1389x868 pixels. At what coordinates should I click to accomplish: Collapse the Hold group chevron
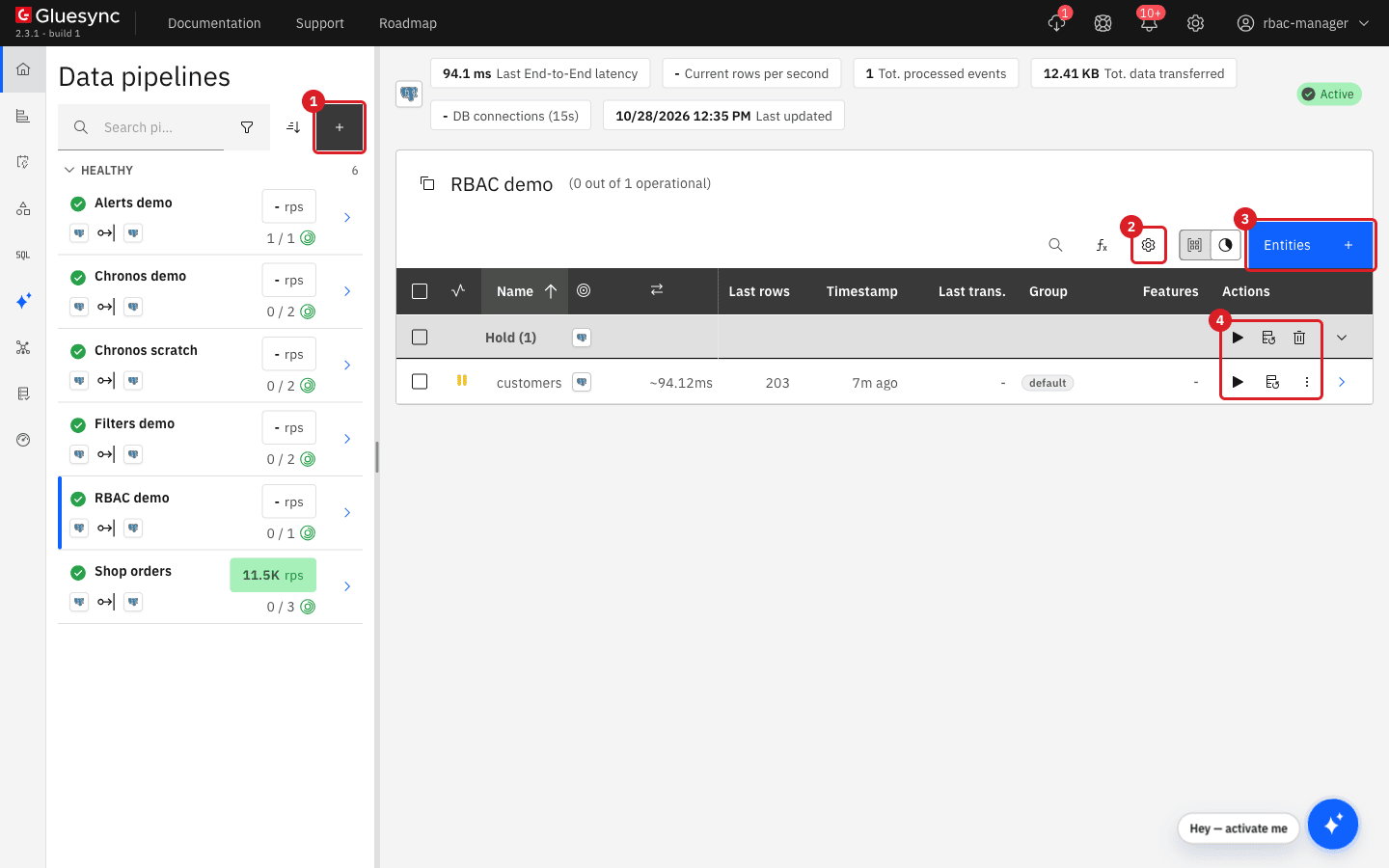point(1342,338)
